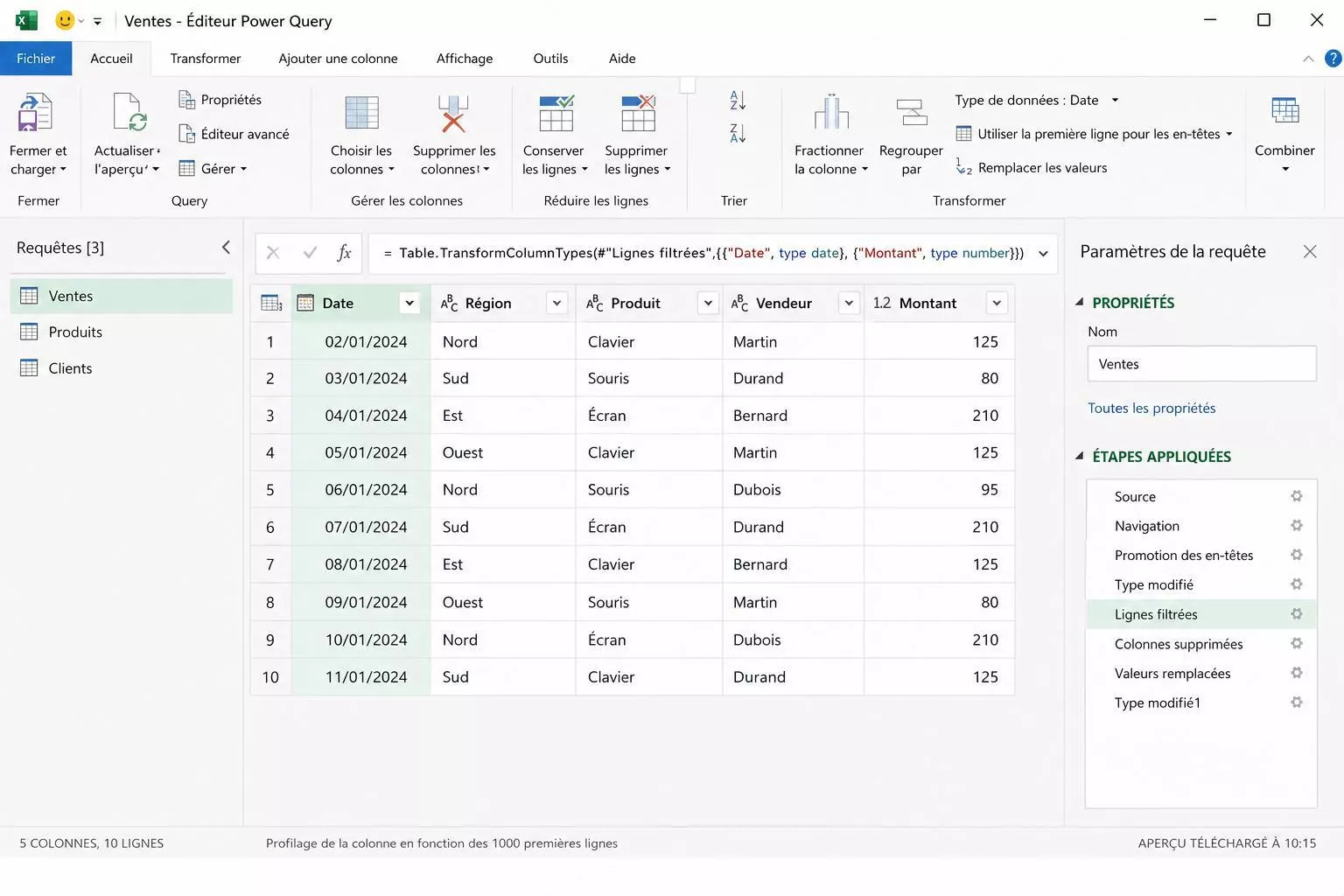The image size is (1344, 896).
Task: Select Promotion des en-têtes step
Action: 1200,555
